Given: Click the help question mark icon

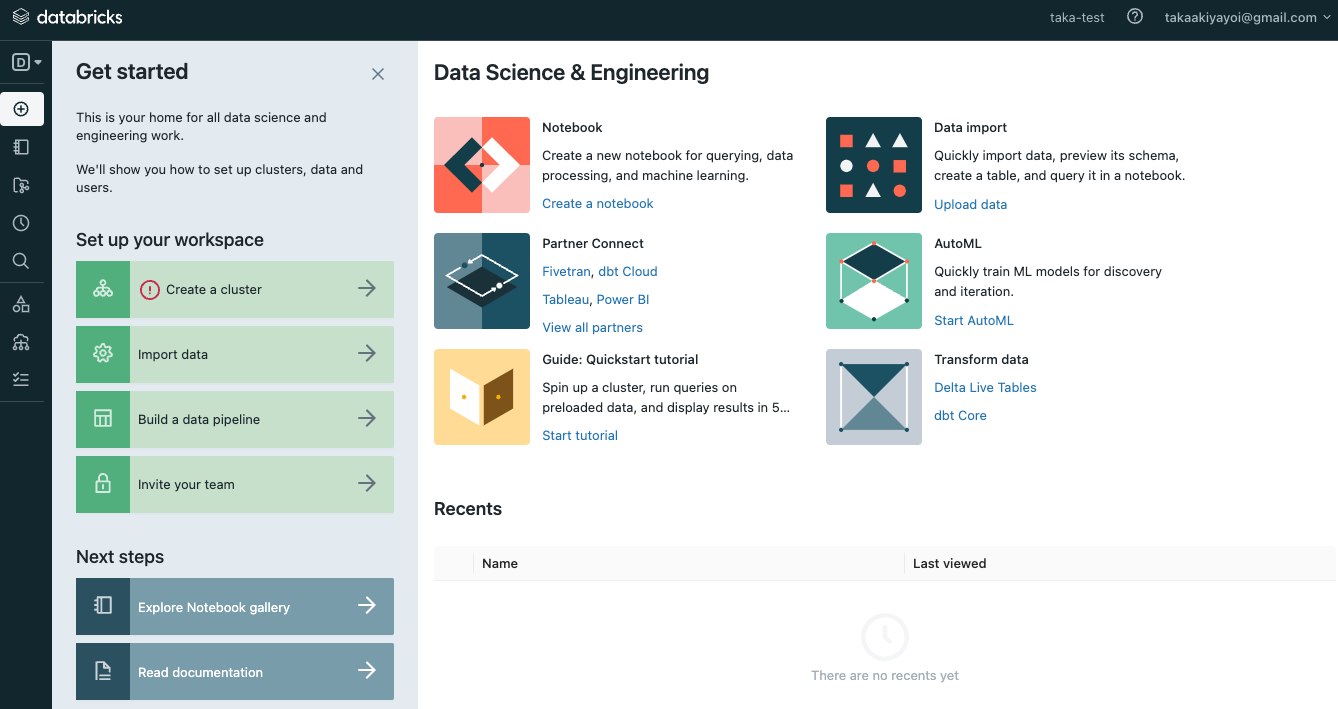Looking at the screenshot, I should coord(1134,17).
